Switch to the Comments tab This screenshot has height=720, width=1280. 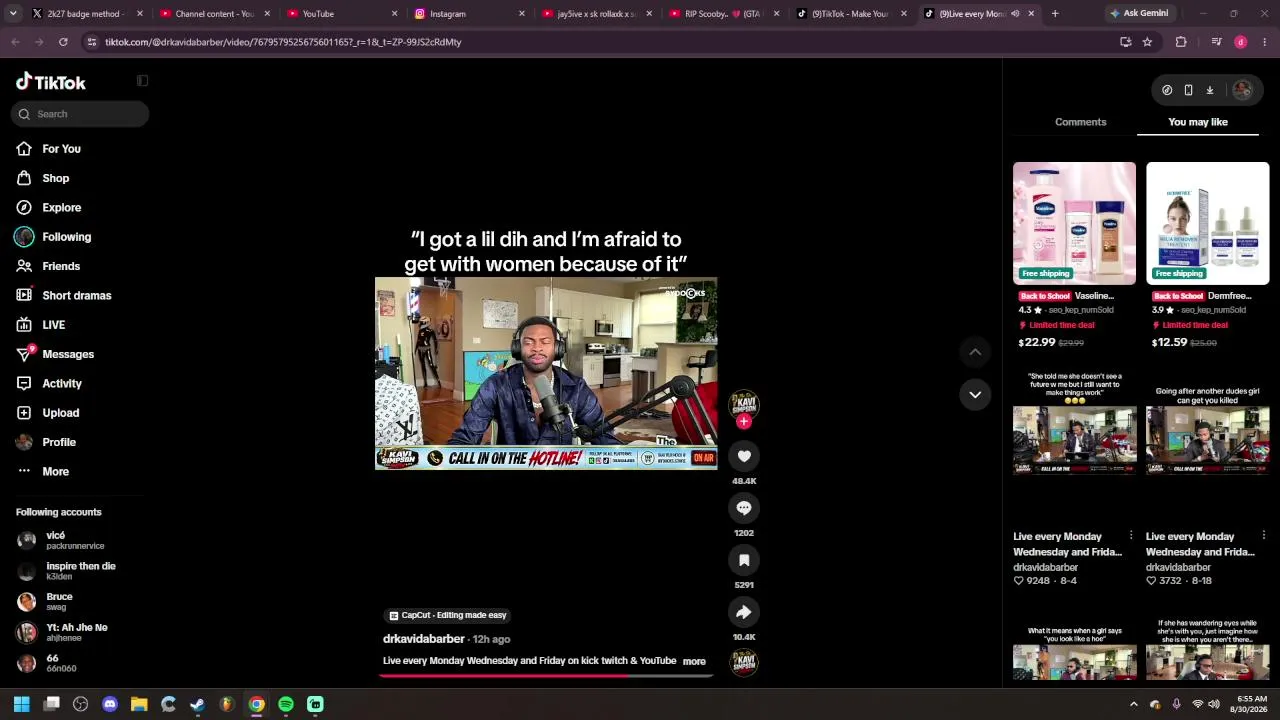click(x=1081, y=122)
